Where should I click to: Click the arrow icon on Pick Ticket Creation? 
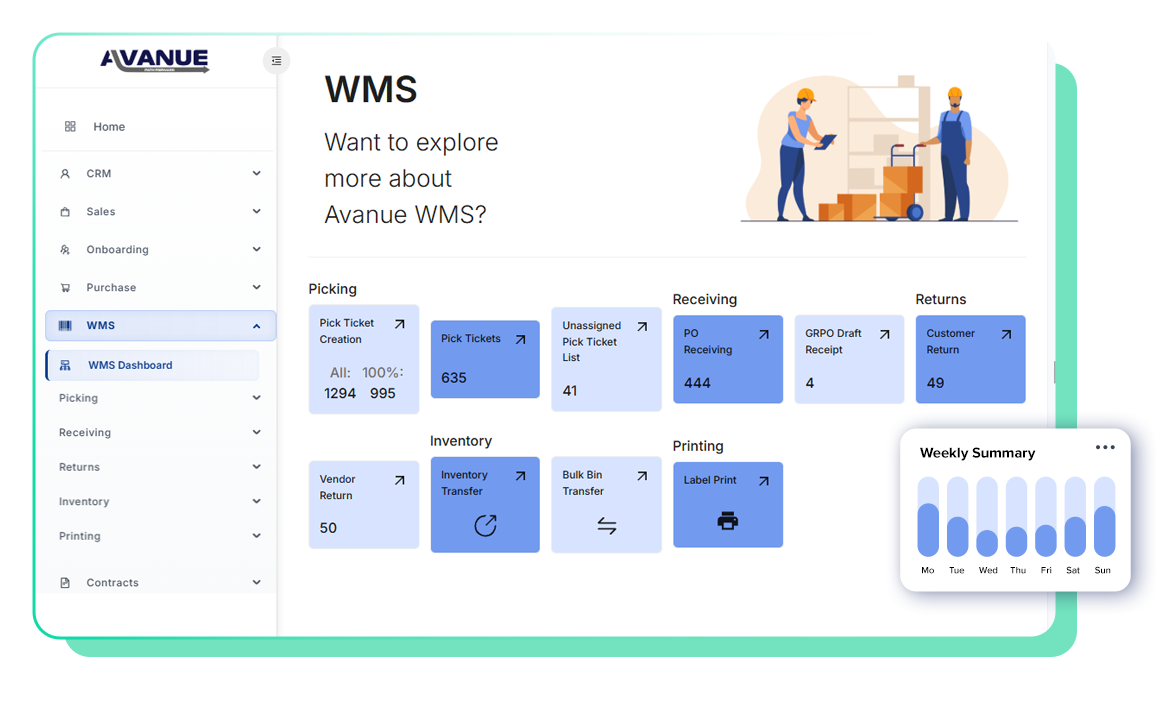(400, 324)
